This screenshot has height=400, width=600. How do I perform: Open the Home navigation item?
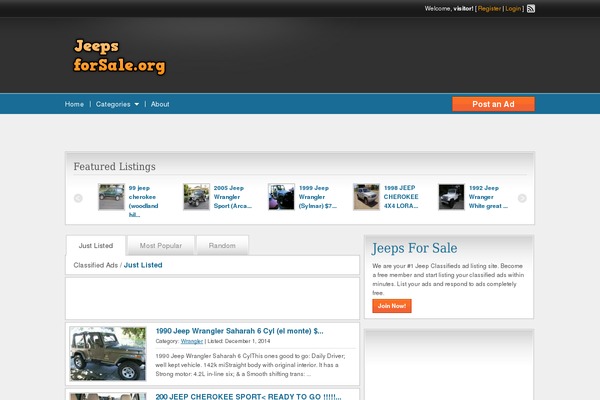74,104
